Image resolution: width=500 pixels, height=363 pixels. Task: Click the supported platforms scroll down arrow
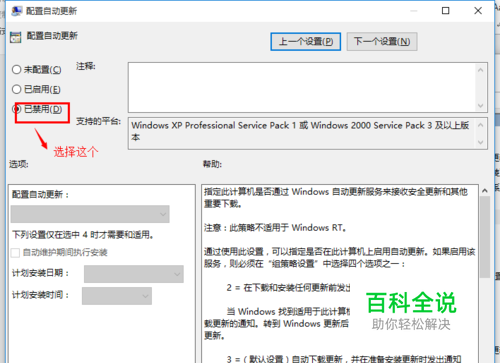(x=480, y=142)
